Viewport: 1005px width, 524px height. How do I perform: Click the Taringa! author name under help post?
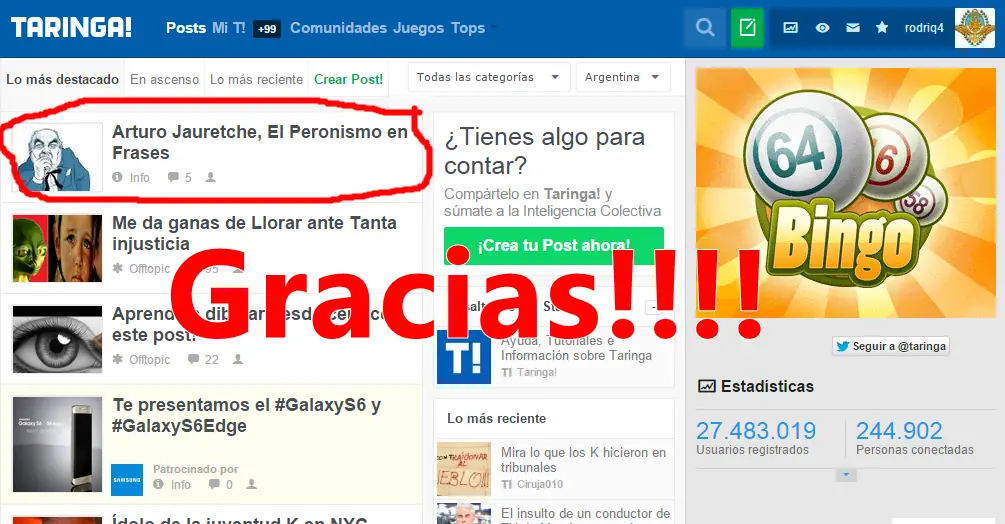536,372
